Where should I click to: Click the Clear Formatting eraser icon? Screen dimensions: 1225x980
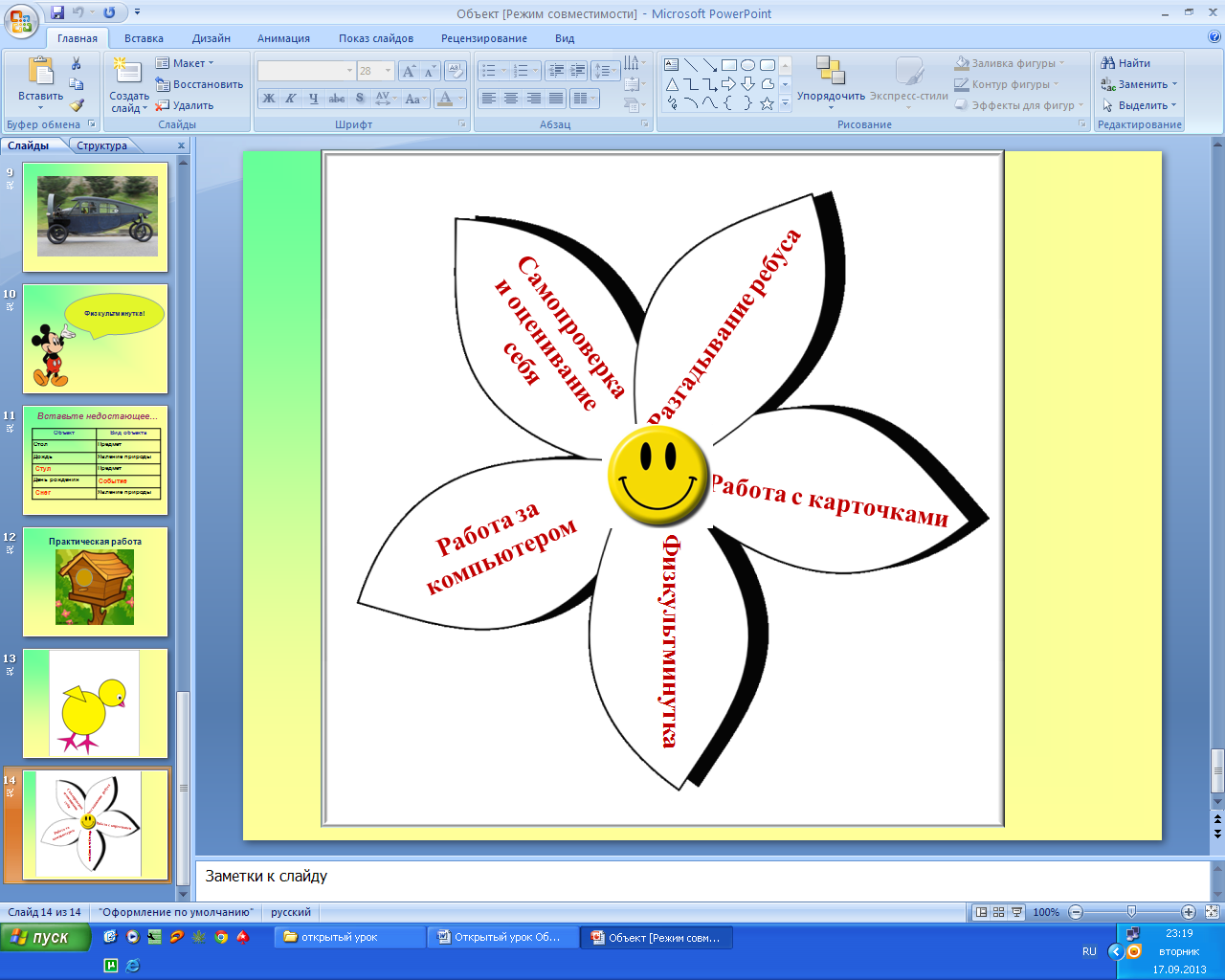coord(456,71)
